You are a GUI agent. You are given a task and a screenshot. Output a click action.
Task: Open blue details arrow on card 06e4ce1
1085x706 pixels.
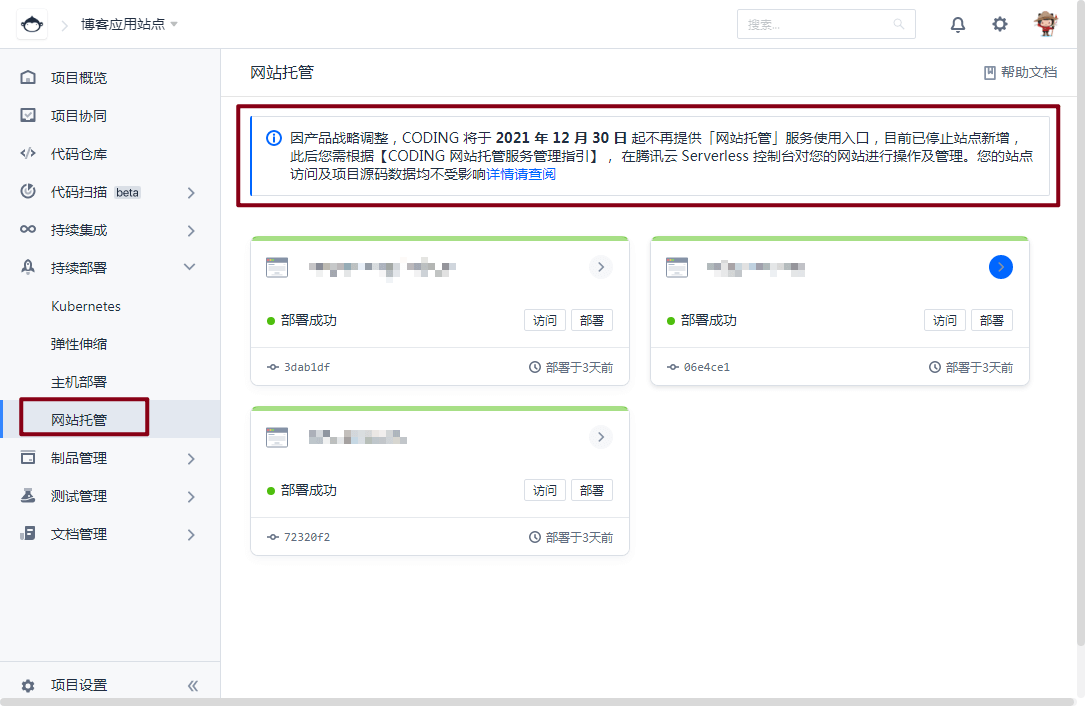pos(1001,267)
